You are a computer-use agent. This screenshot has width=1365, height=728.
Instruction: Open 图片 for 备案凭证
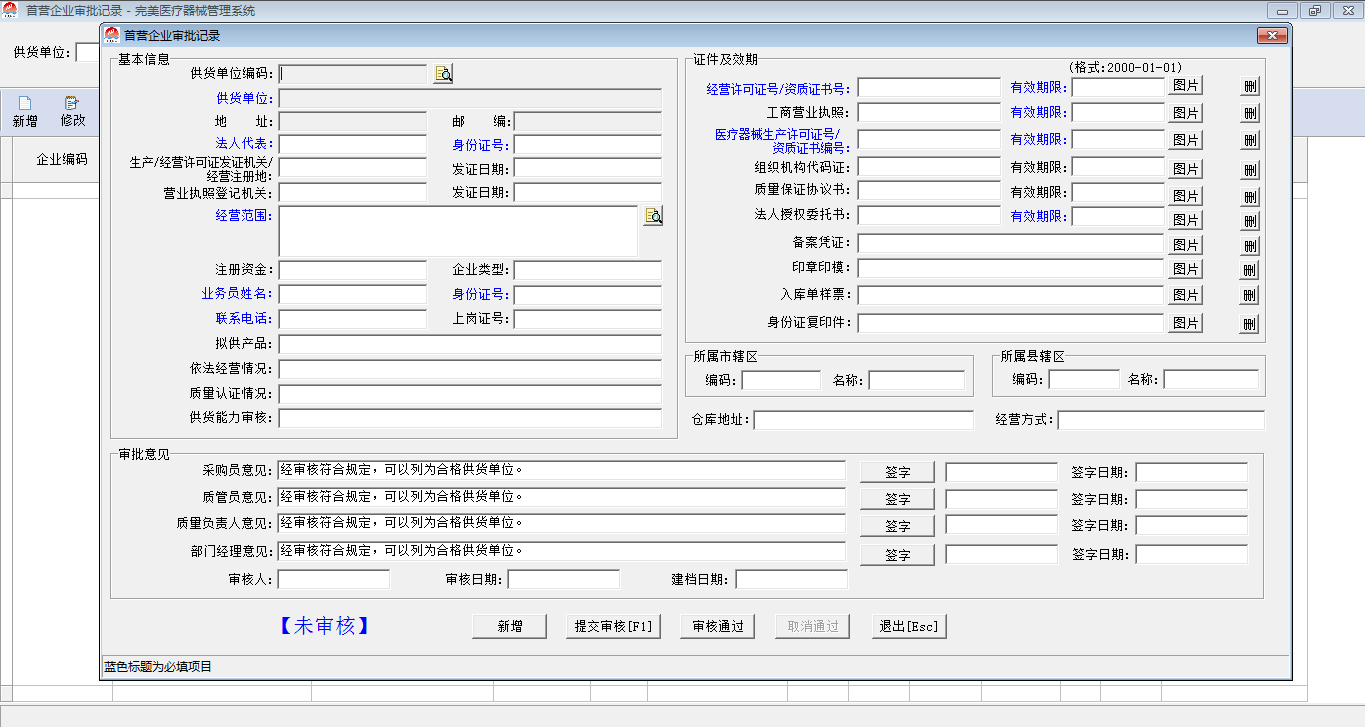coord(1185,244)
